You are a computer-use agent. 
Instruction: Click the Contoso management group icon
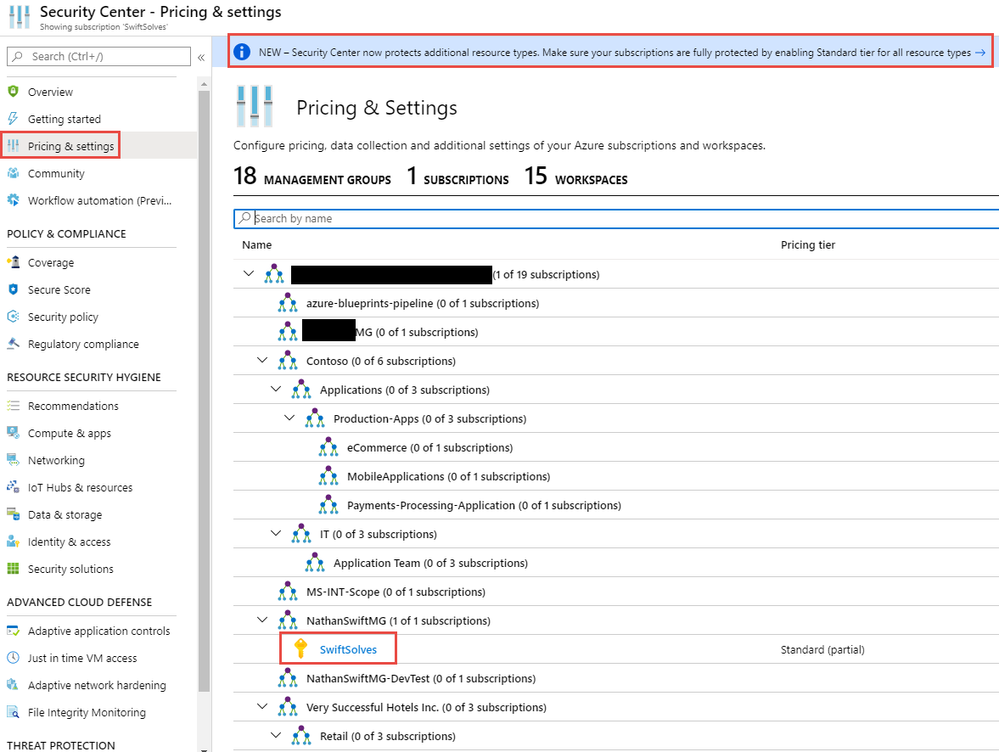[287, 361]
